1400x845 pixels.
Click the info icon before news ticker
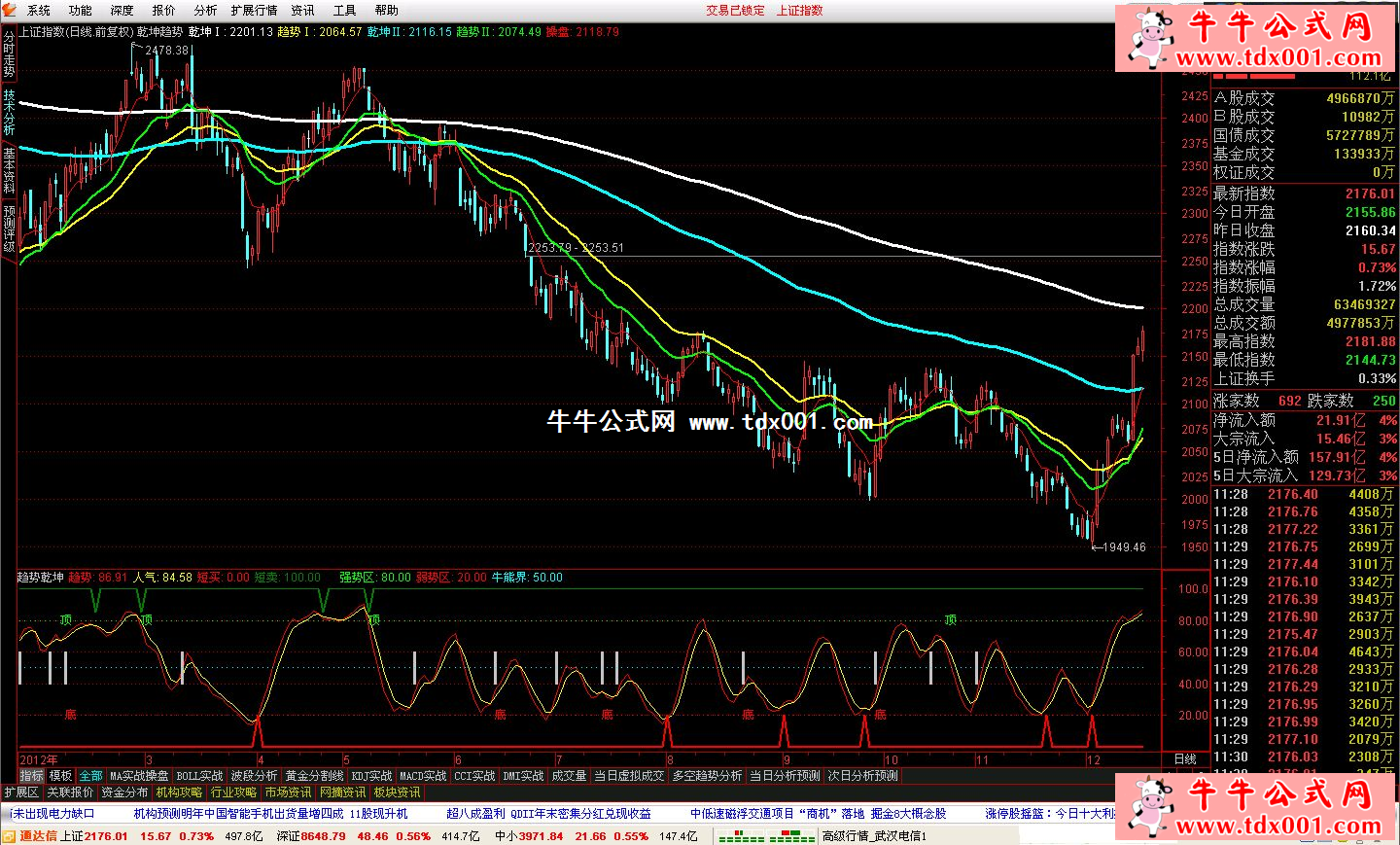(9, 814)
